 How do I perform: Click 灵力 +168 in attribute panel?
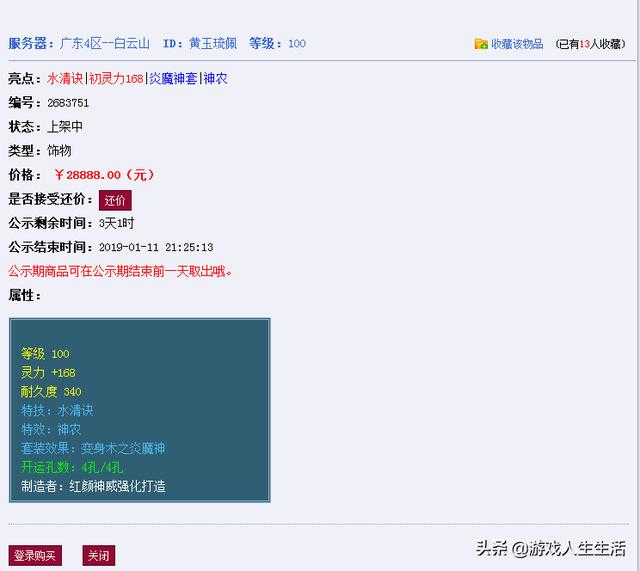tap(48, 372)
